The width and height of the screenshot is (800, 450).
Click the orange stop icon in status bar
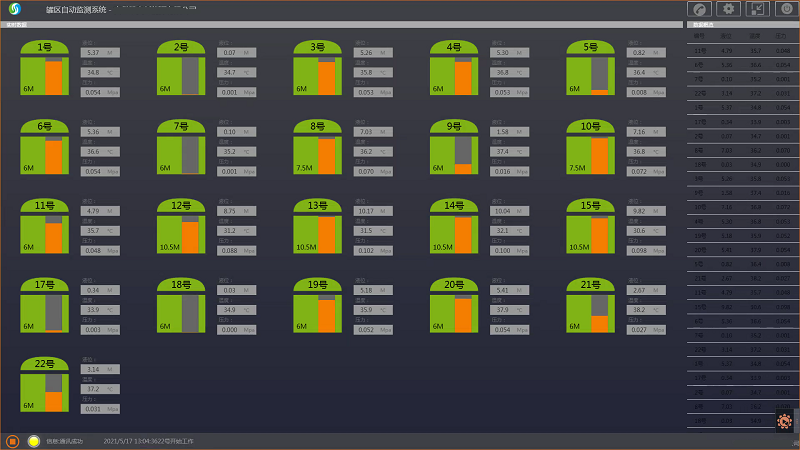point(13,441)
